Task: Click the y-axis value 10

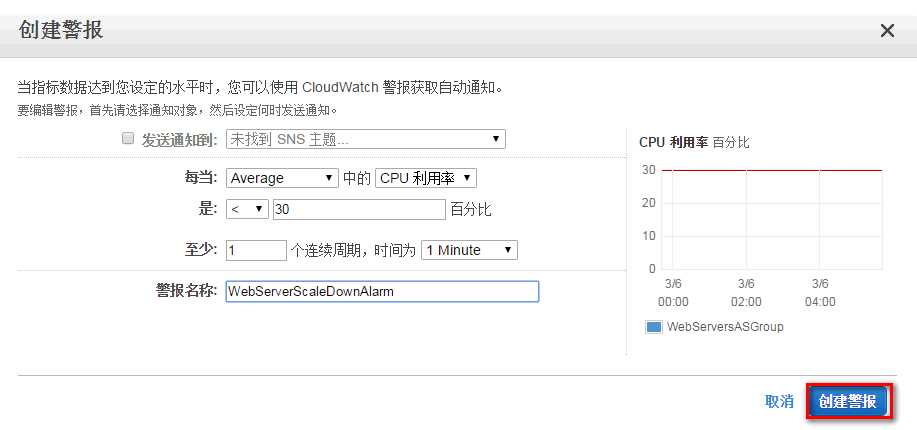Action: pos(649,236)
